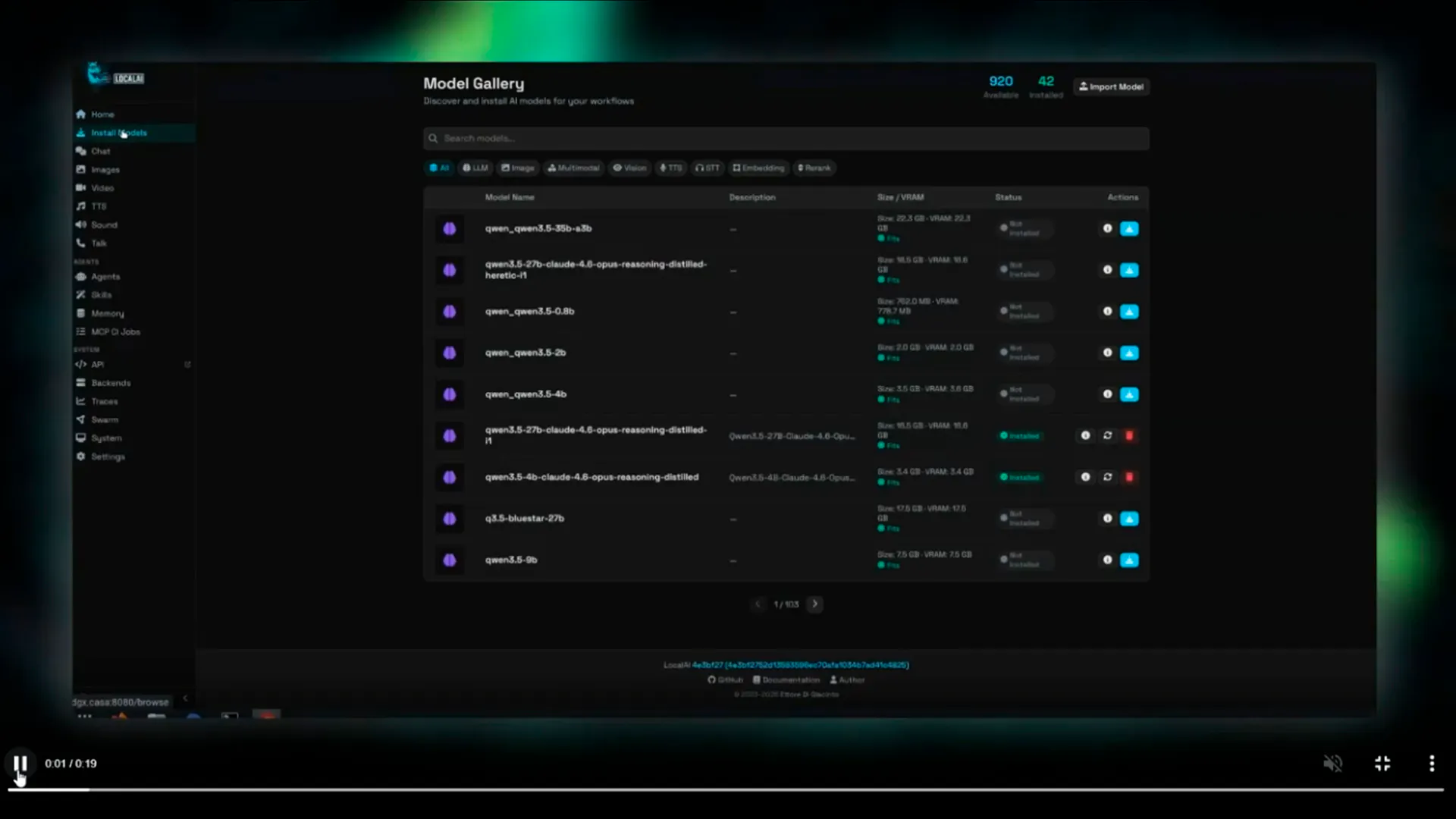Install the qwen_qwen3.5-35b-a3b model
Viewport: 1456px width, 819px height.
click(1129, 229)
